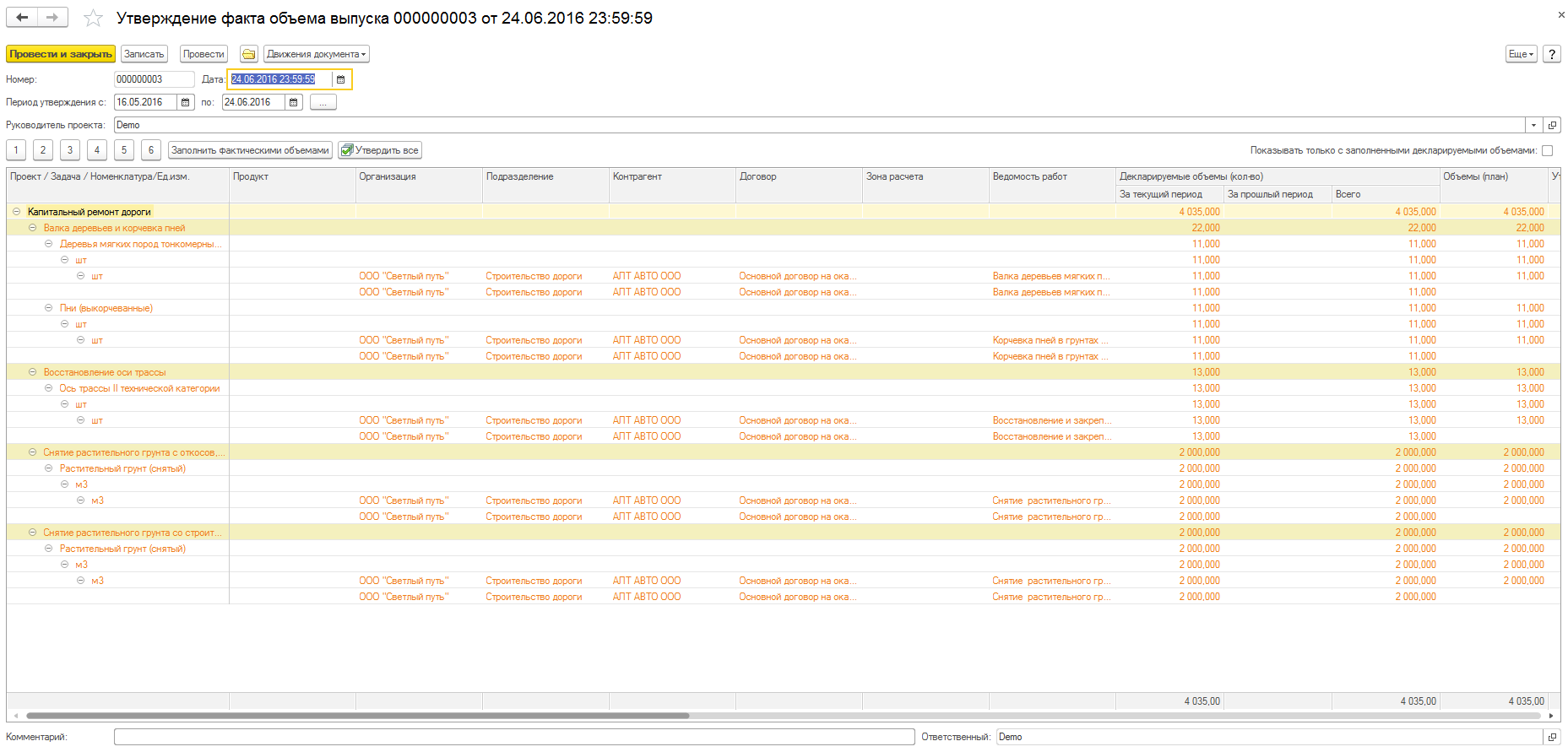Open the Движения документа dropdown
Image resolution: width=1568 pixels, height=752 pixels.
[317, 54]
